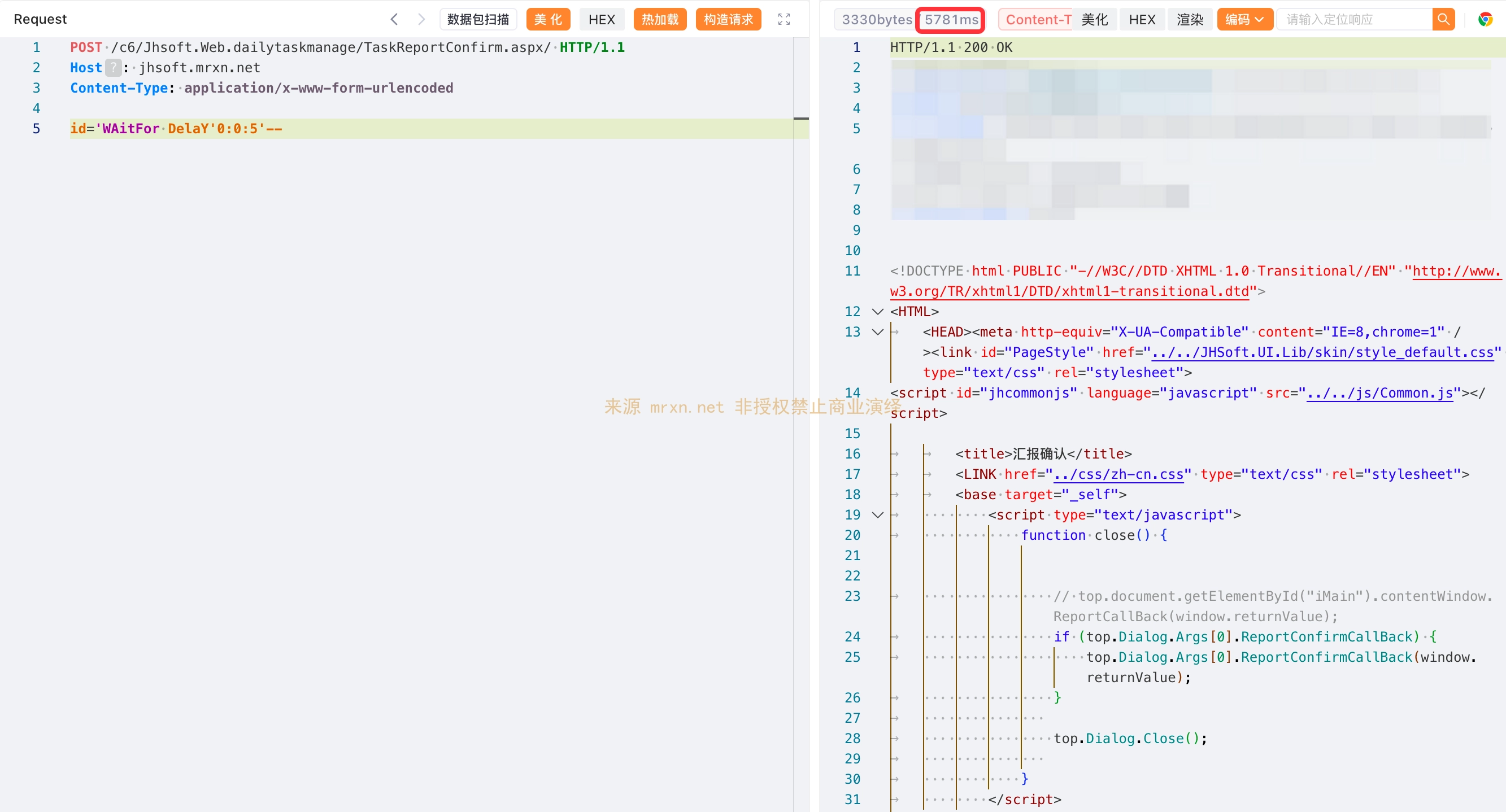Viewport: 1506px width, 812px height.
Task: Click the base target="_self" line
Action: [x=1041, y=495]
